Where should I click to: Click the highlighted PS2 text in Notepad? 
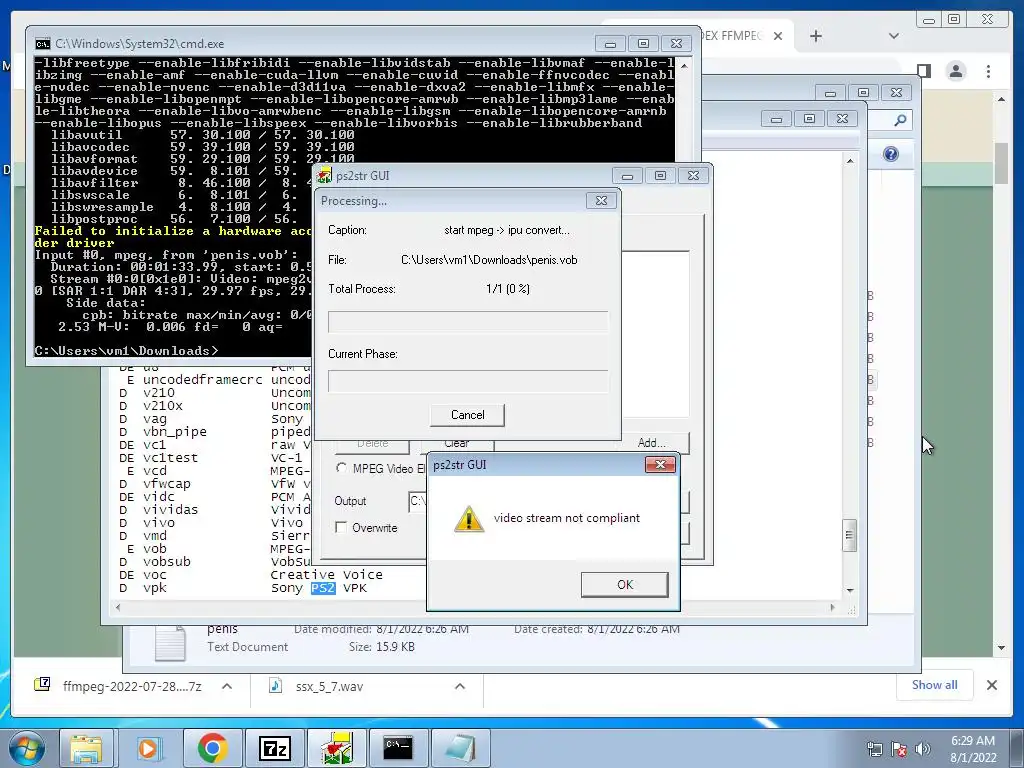coord(323,588)
